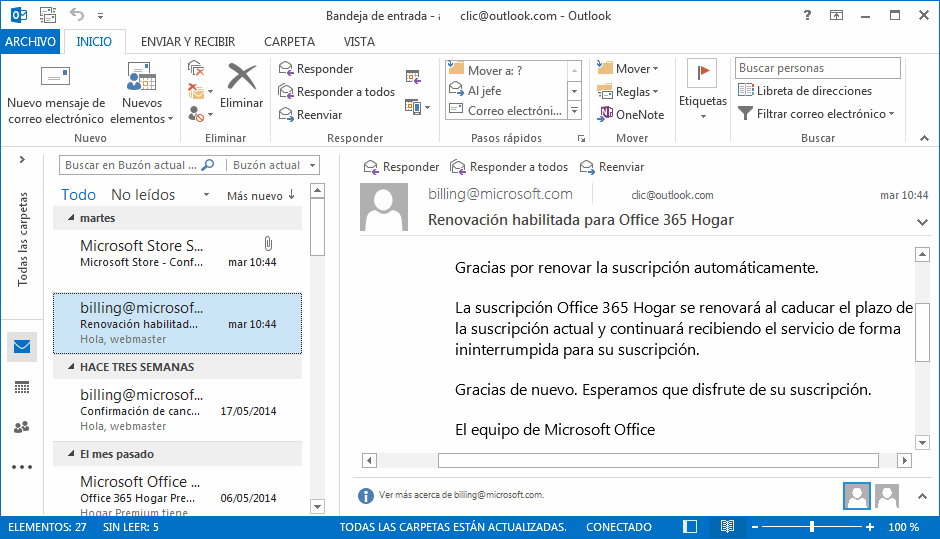Open the People navigation icon
The image size is (940, 539).
22,427
